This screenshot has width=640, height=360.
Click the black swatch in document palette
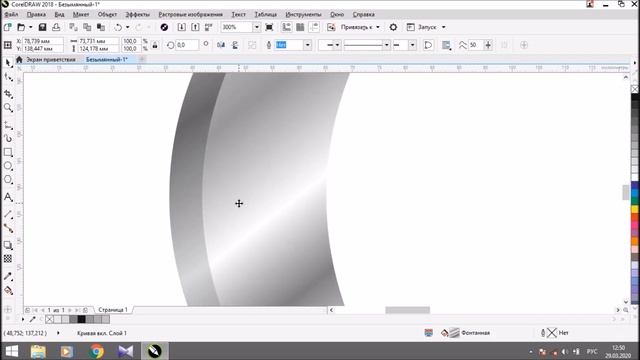click(x=82, y=319)
